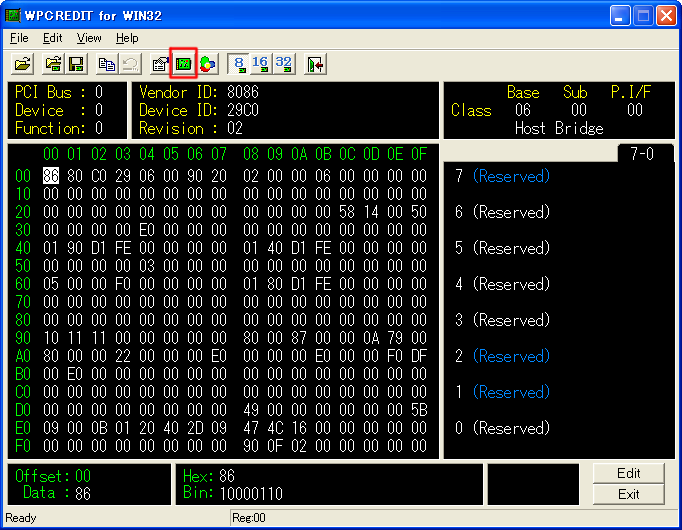Switch to 32-bit display mode

[x=284, y=64]
